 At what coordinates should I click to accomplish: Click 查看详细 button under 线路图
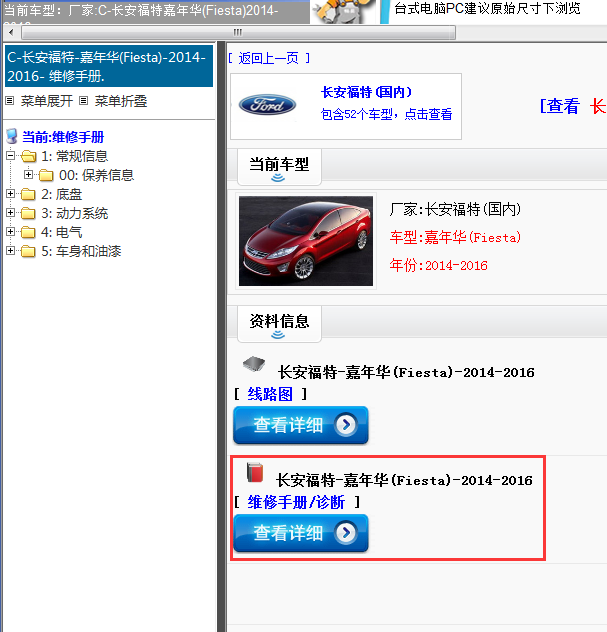[x=301, y=425]
